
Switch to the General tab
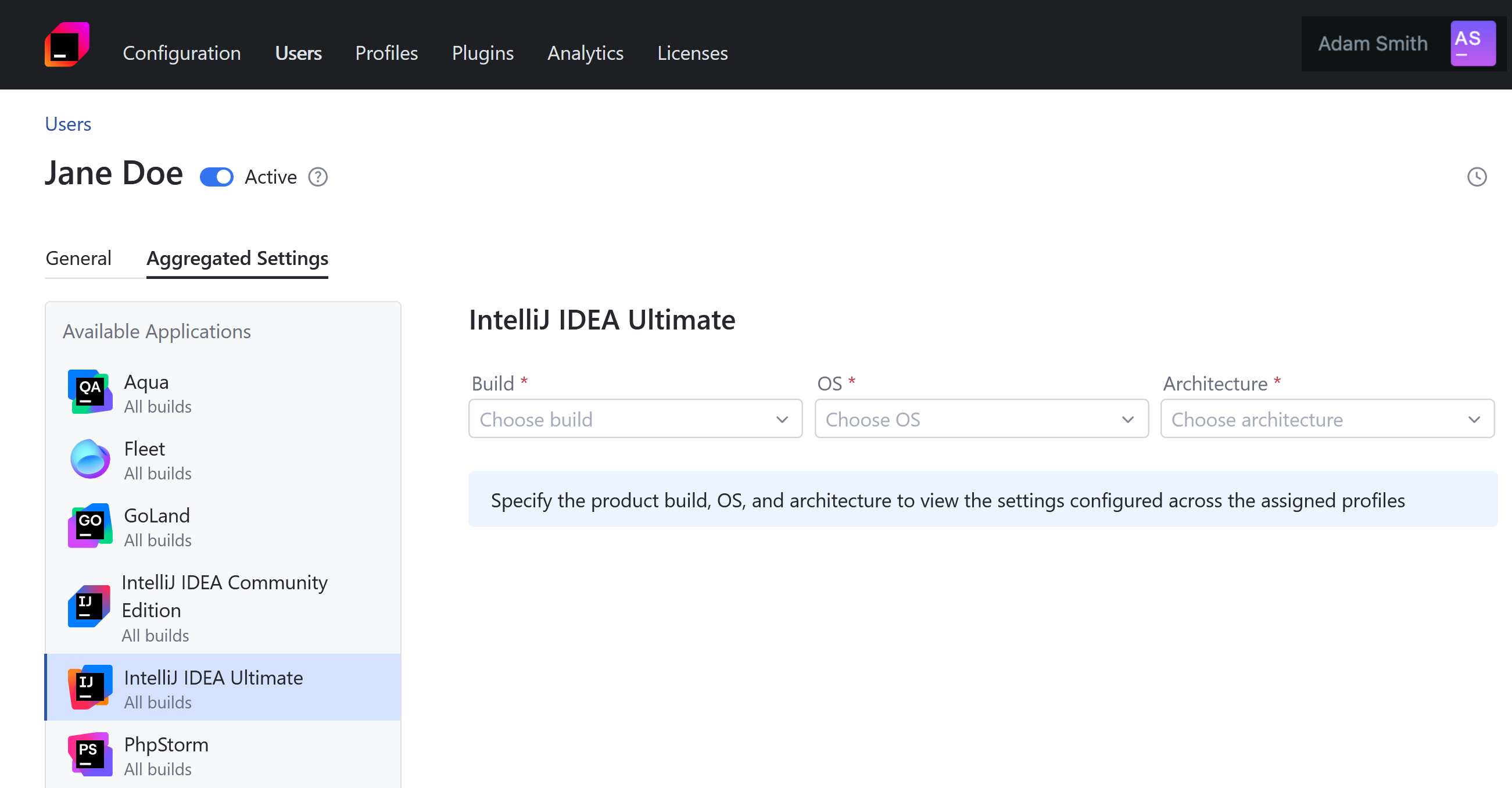coord(80,258)
